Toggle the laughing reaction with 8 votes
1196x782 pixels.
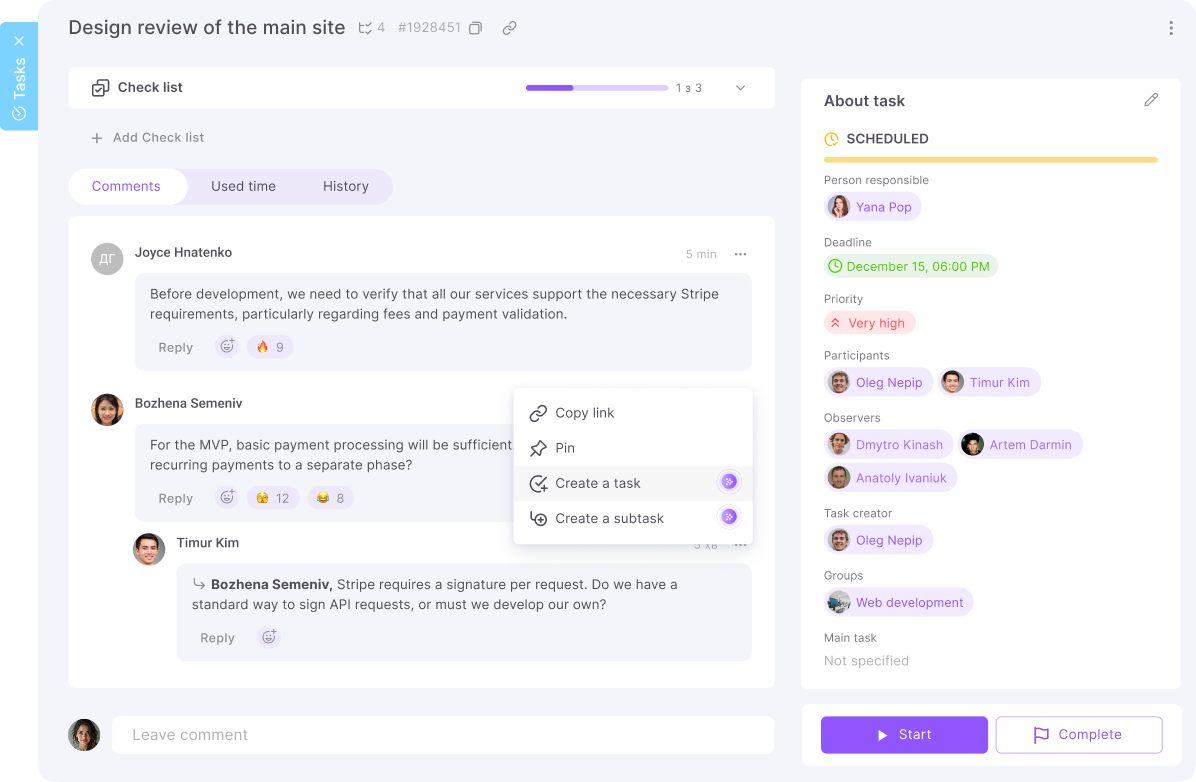pyautogui.click(x=330, y=498)
